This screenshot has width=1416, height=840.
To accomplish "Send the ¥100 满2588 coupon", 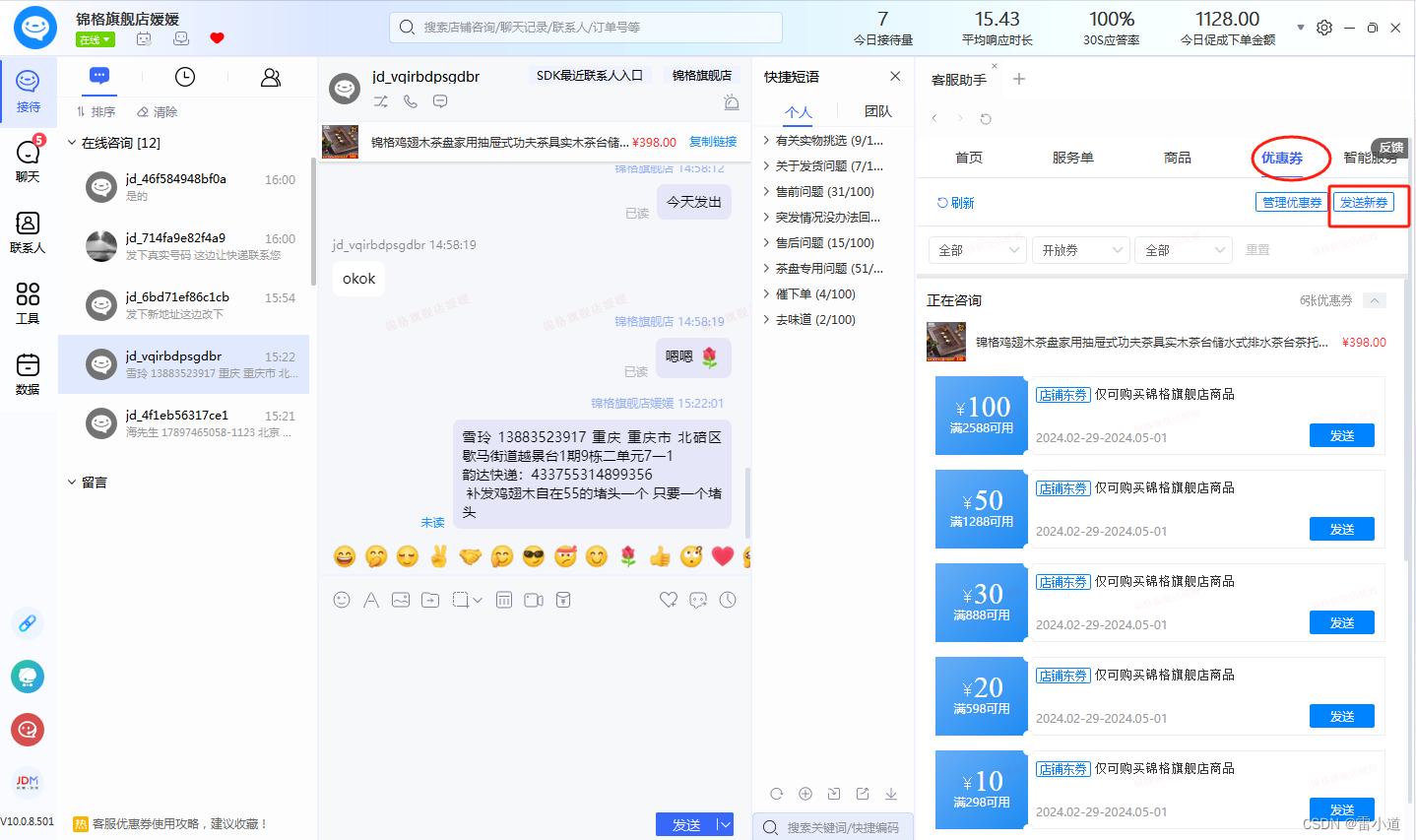I will pyautogui.click(x=1341, y=435).
